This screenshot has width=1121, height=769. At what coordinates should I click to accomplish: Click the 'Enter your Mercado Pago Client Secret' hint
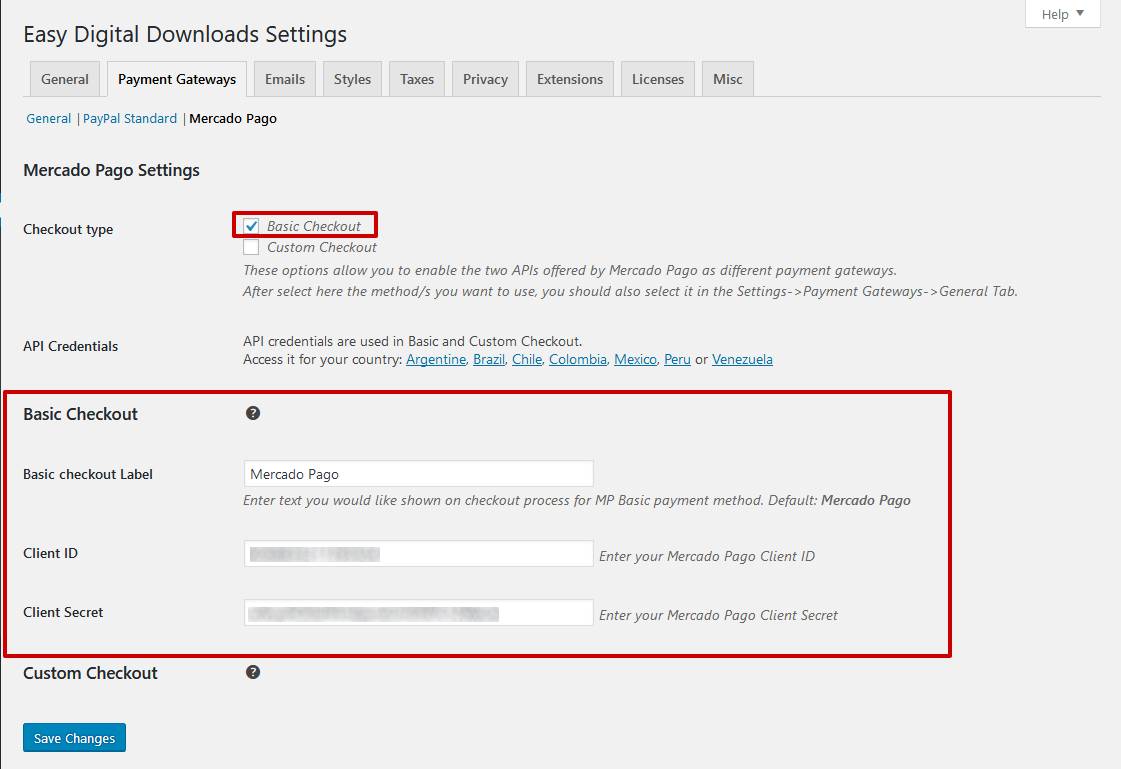pyautogui.click(x=718, y=615)
